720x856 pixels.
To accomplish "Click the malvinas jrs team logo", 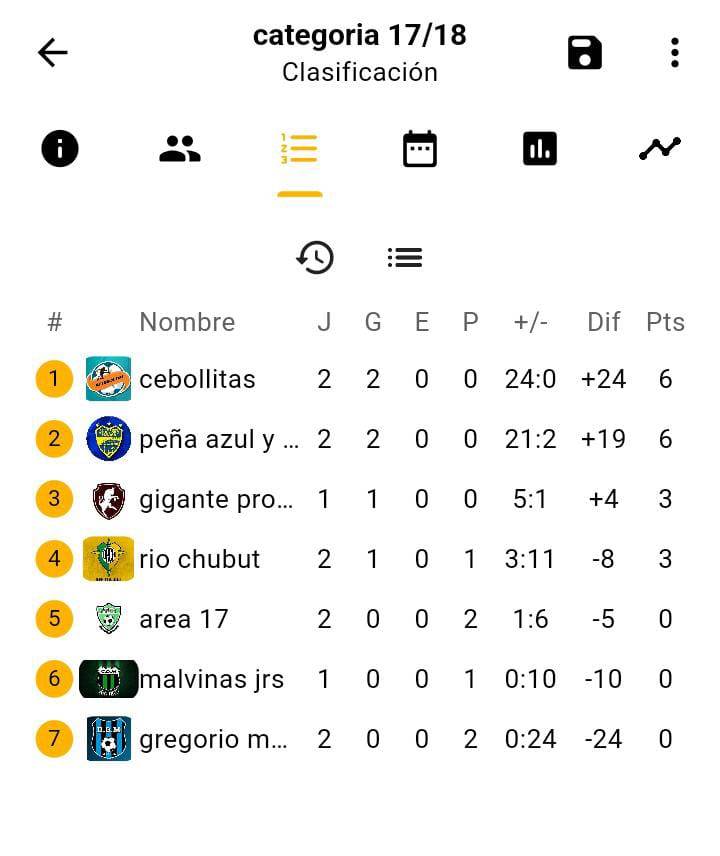I will 109,679.
